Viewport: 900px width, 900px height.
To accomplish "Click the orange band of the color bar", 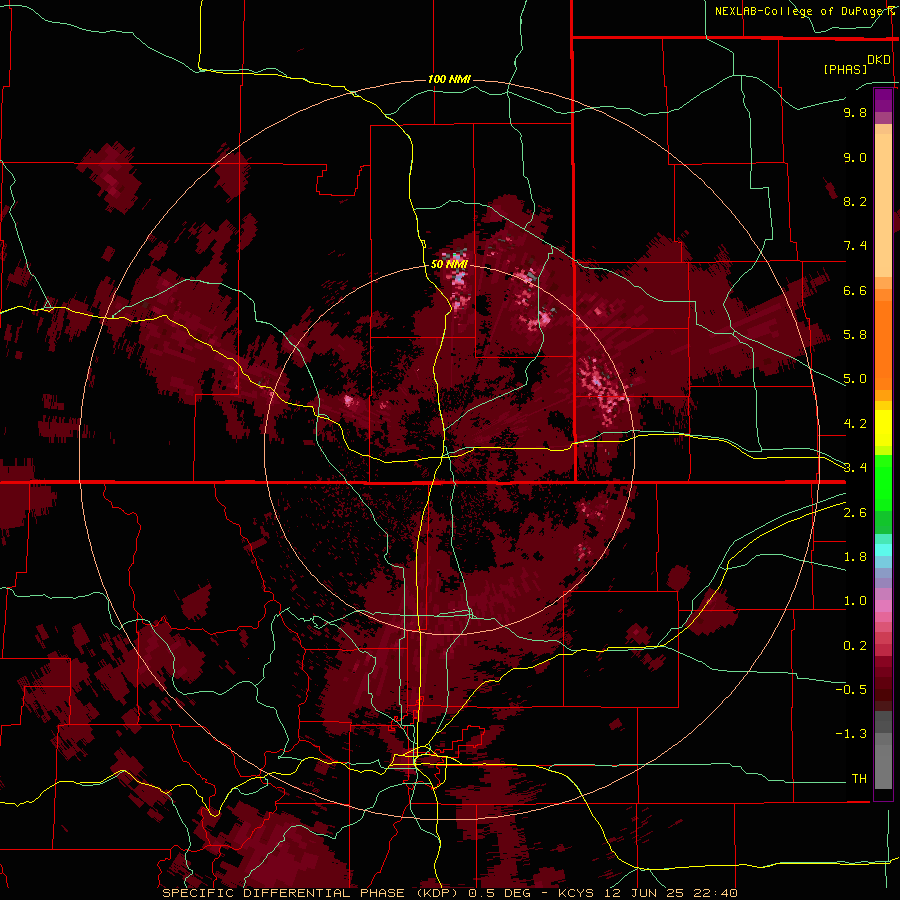I will [883, 344].
